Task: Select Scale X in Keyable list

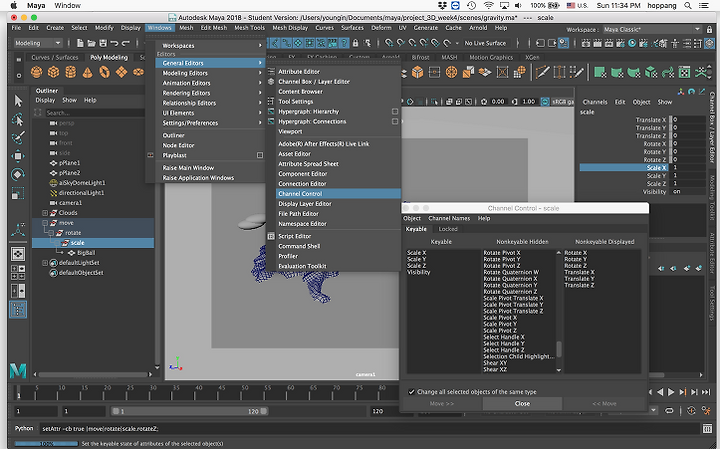Action: (x=416, y=253)
